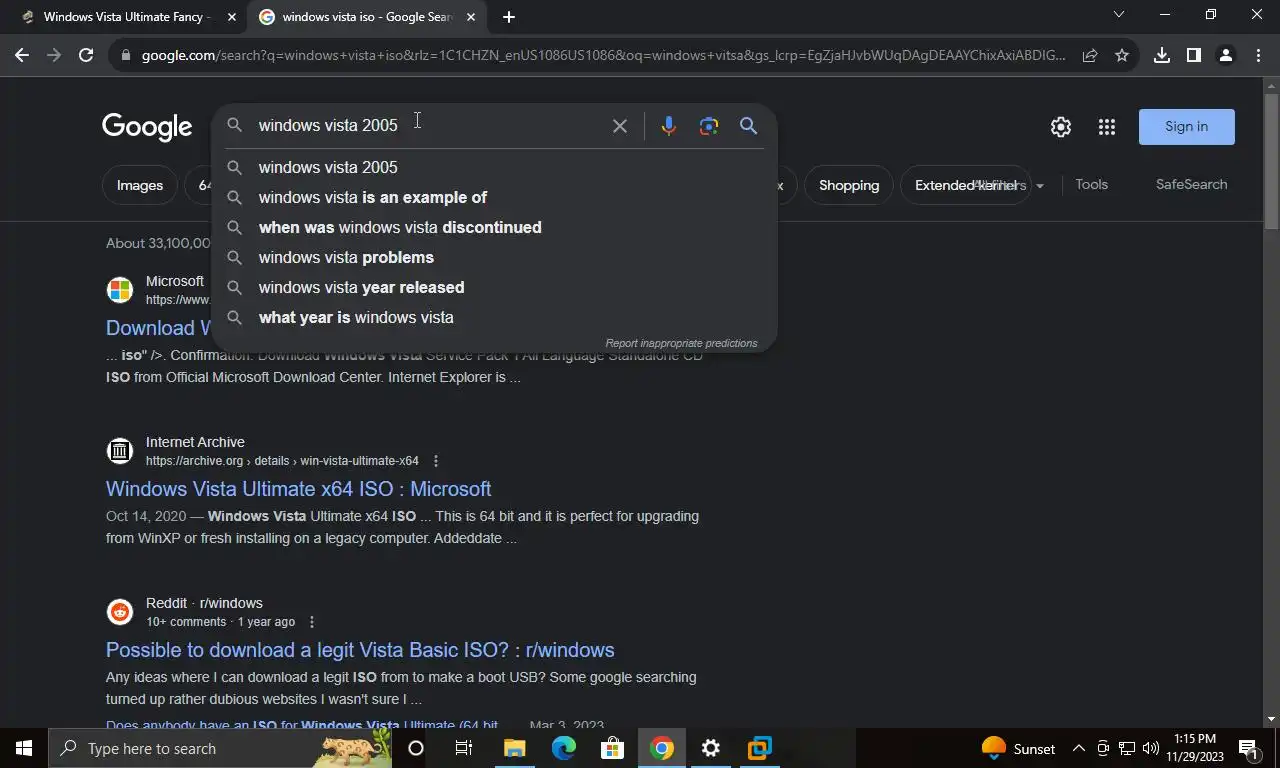Viewport: 1280px width, 768px height.
Task: Choose suggestion what year is windows vista
Action: pos(494,317)
